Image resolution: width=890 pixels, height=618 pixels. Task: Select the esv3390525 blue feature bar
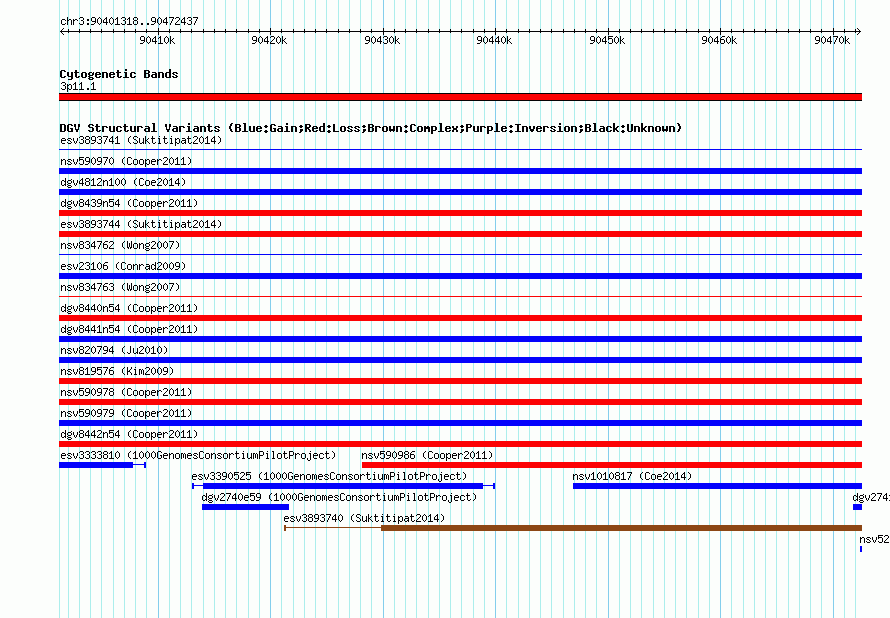(343, 486)
